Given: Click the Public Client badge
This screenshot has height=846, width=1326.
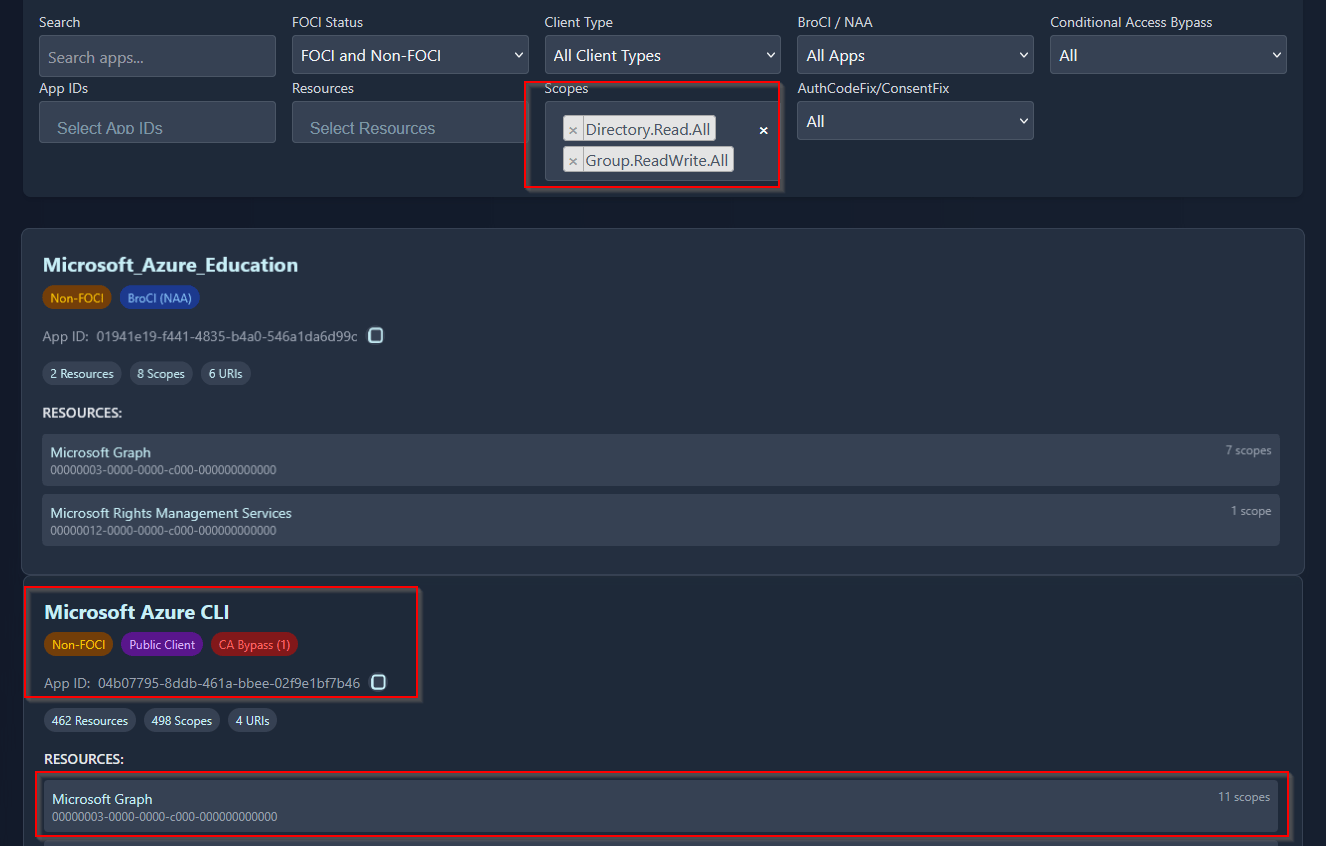Looking at the screenshot, I should [162, 645].
